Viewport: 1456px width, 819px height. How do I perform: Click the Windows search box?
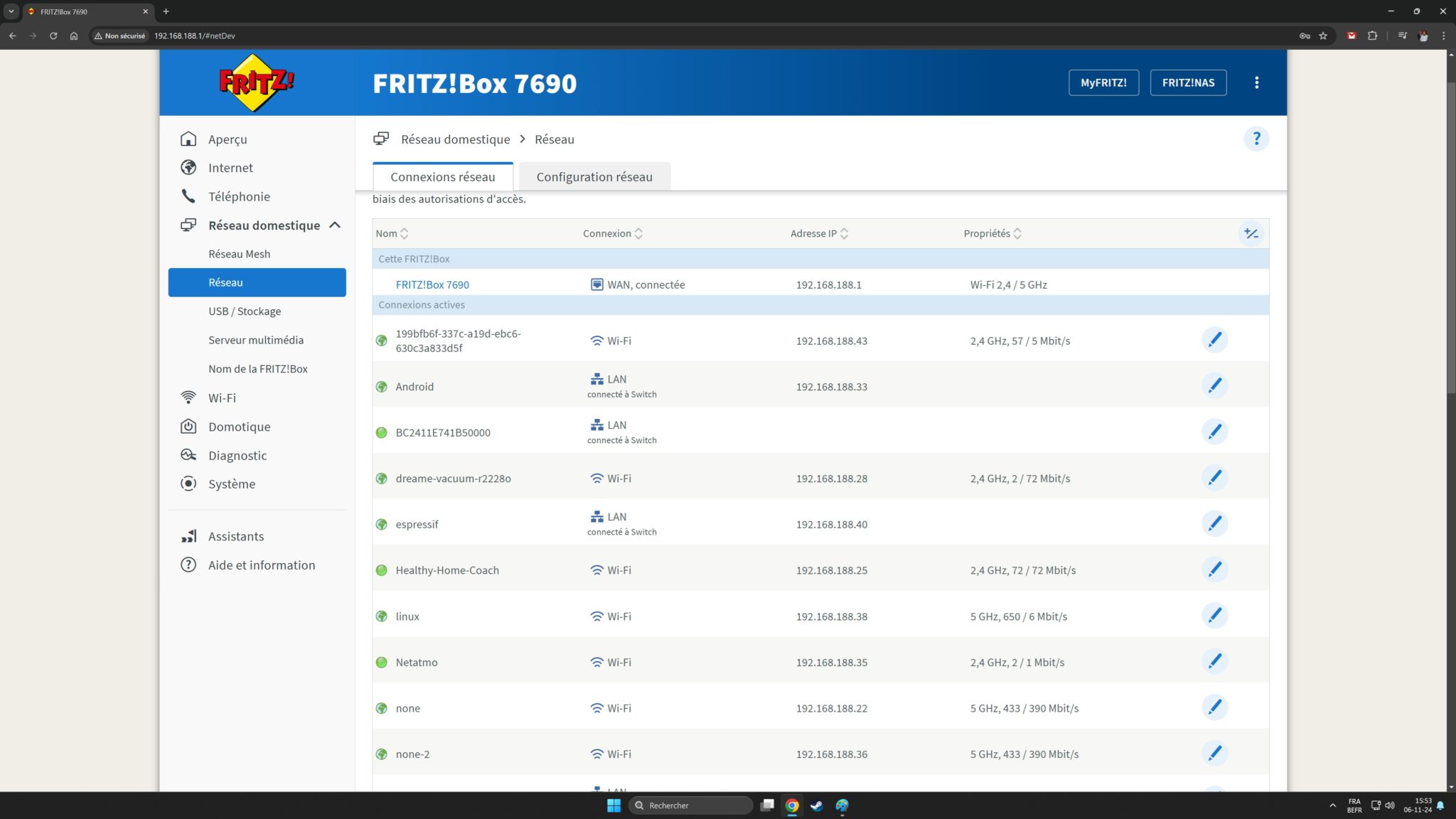point(690,805)
